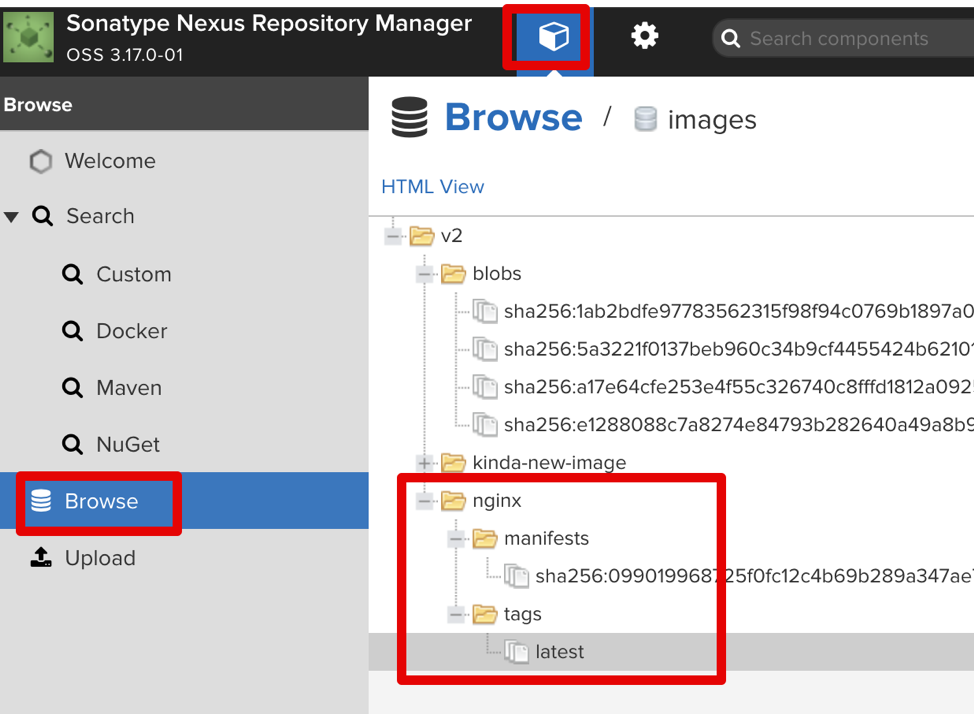
Task: Open Docker search
Action: pos(132,331)
